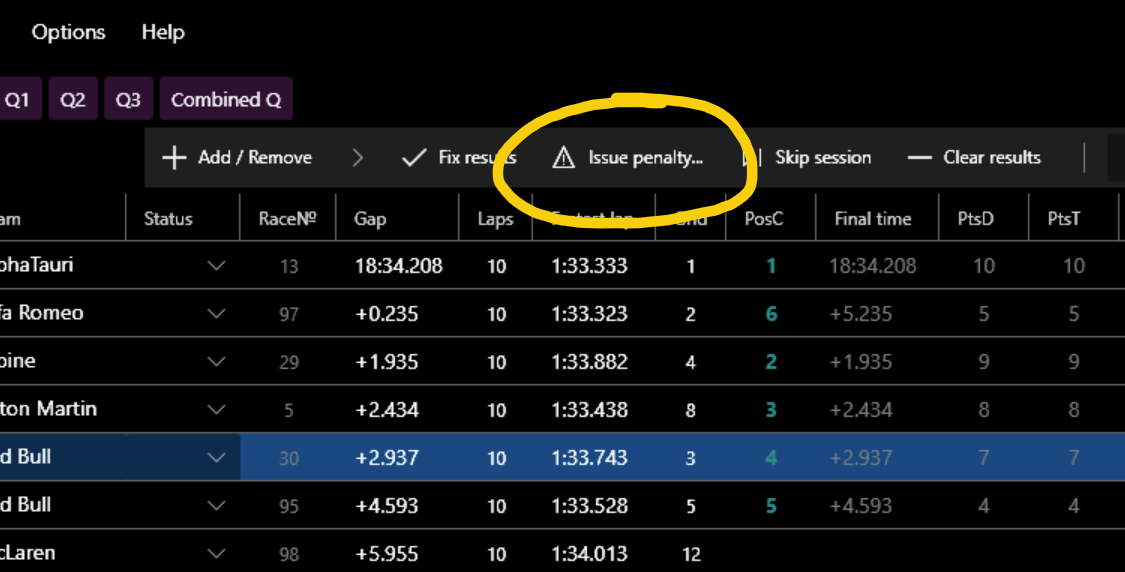Open status dropdown for car number 29
Image resolution: width=1125 pixels, height=572 pixels.
(216, 362)
